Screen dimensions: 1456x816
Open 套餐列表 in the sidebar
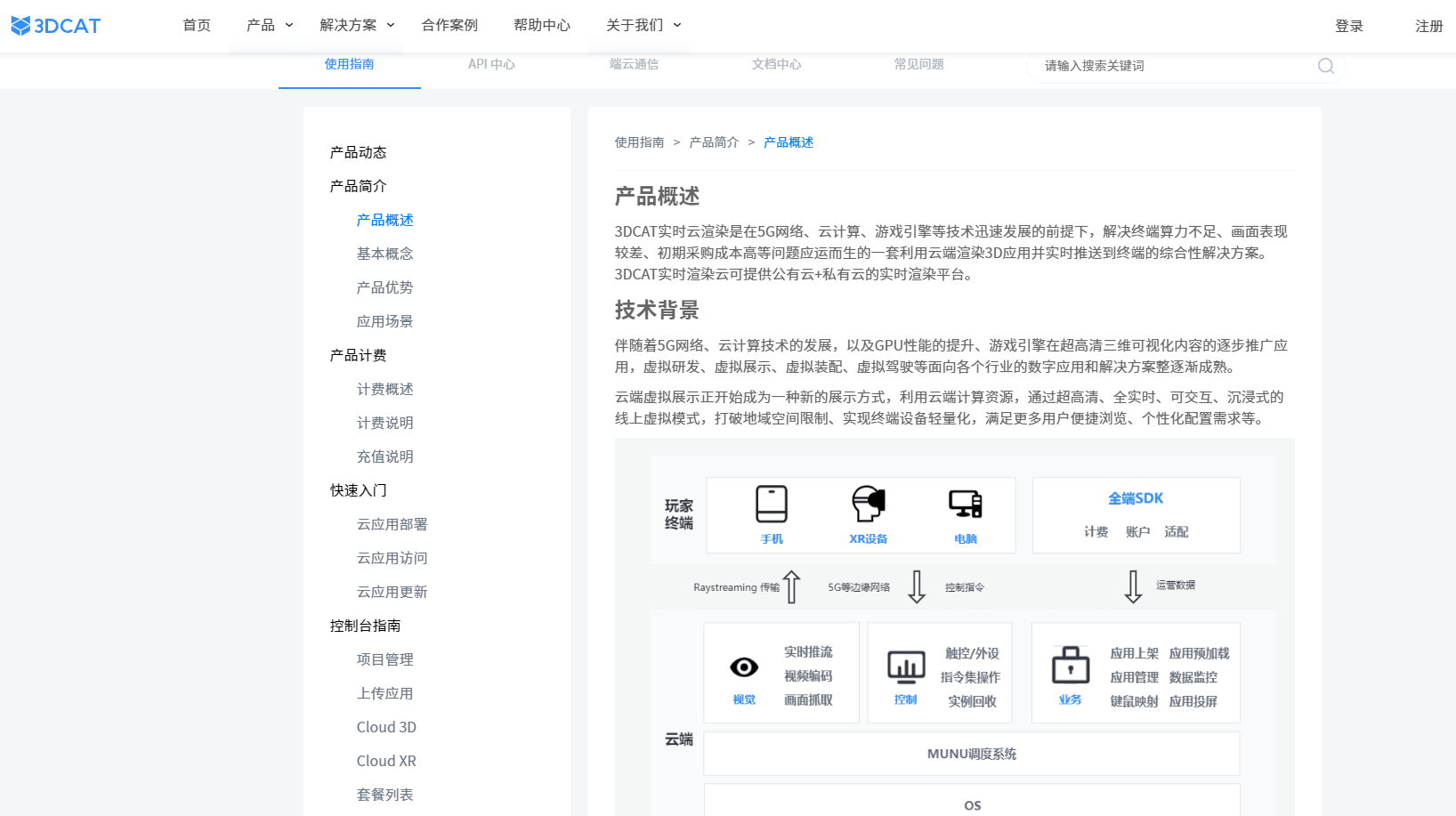coord(385,795)
